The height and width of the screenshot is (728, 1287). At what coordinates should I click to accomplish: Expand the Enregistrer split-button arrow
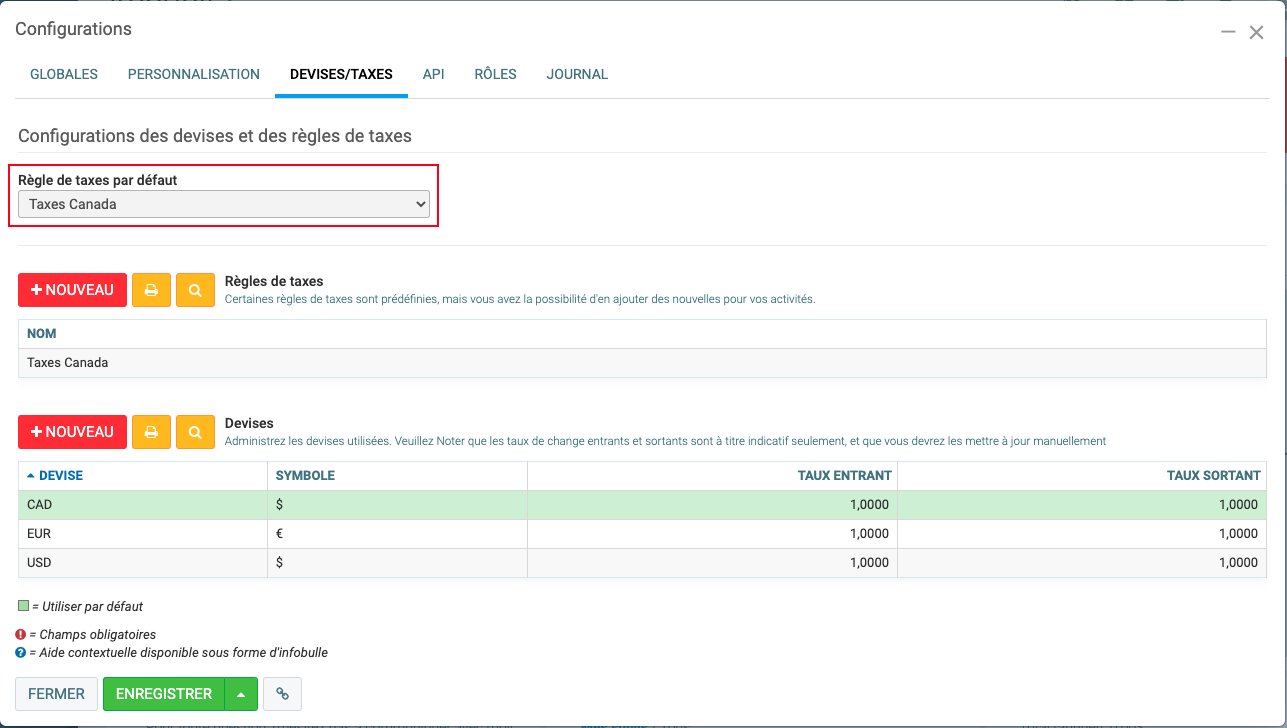tap(241, 694)
